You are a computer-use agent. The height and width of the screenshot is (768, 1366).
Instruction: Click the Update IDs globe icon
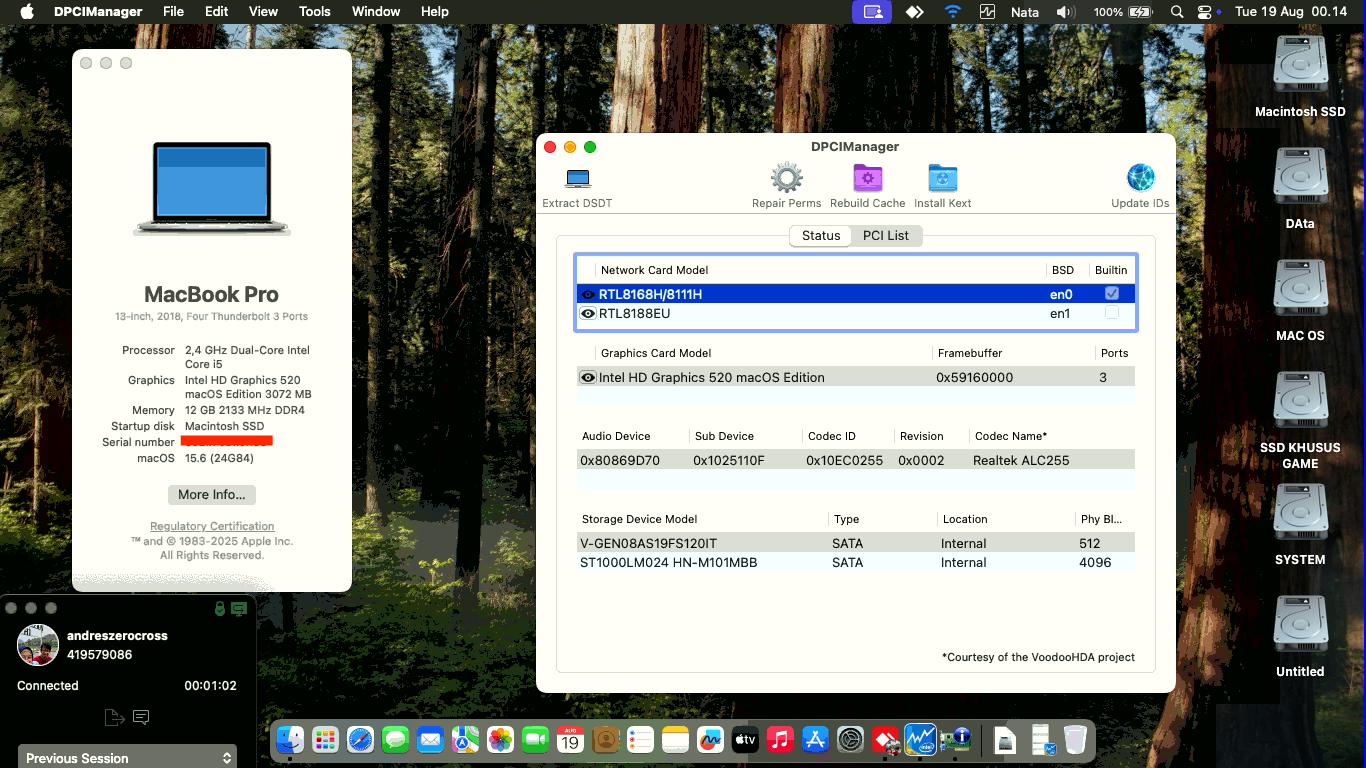click(1139, 177)
